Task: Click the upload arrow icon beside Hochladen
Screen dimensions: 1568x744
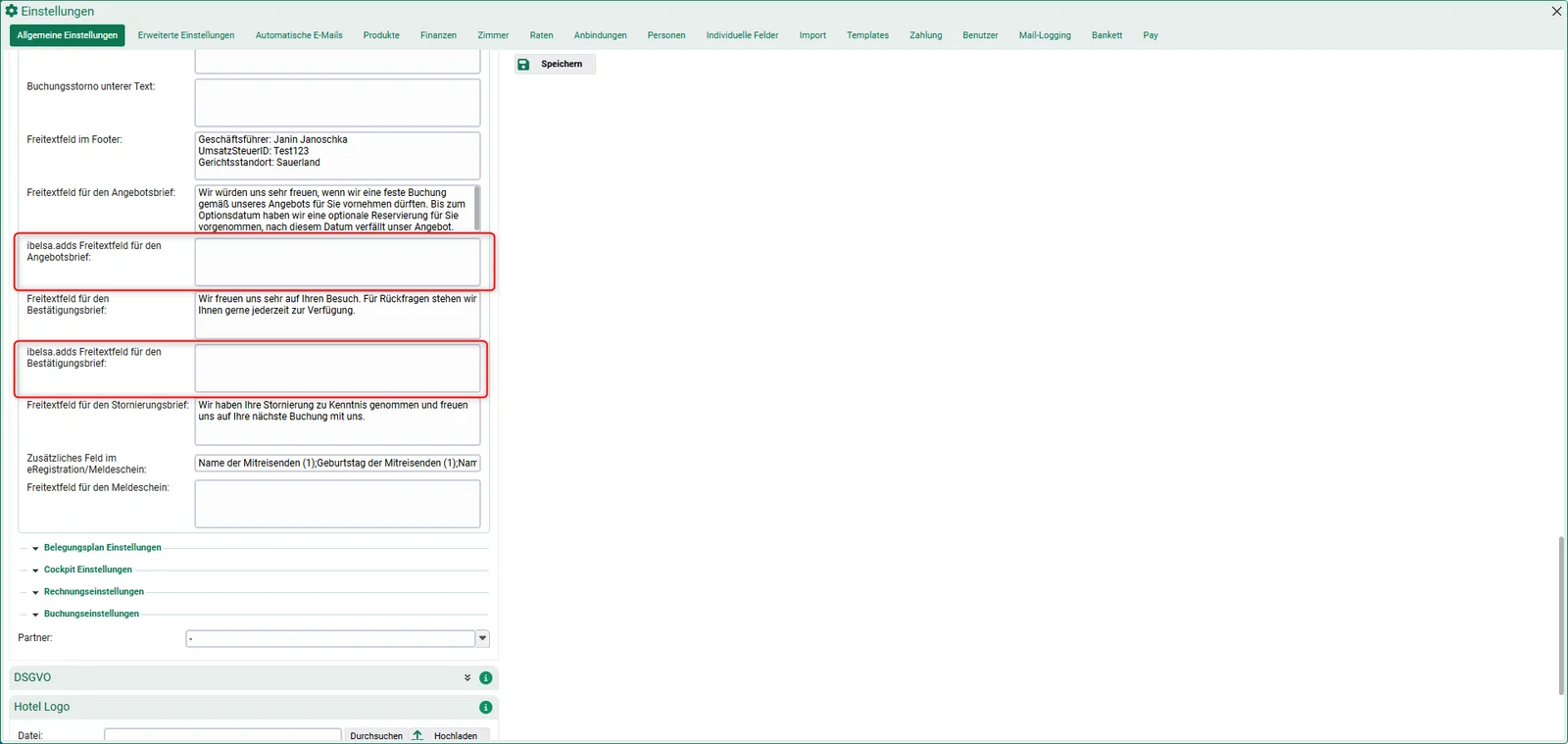Action: click(417, 735)
